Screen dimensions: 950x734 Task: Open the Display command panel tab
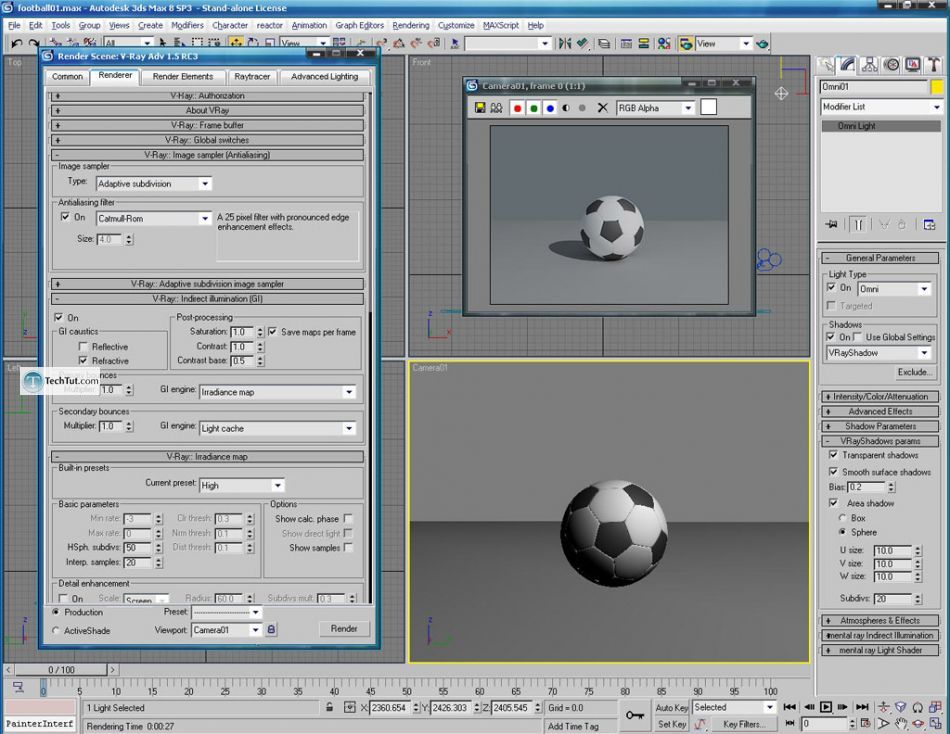point(912,65)
